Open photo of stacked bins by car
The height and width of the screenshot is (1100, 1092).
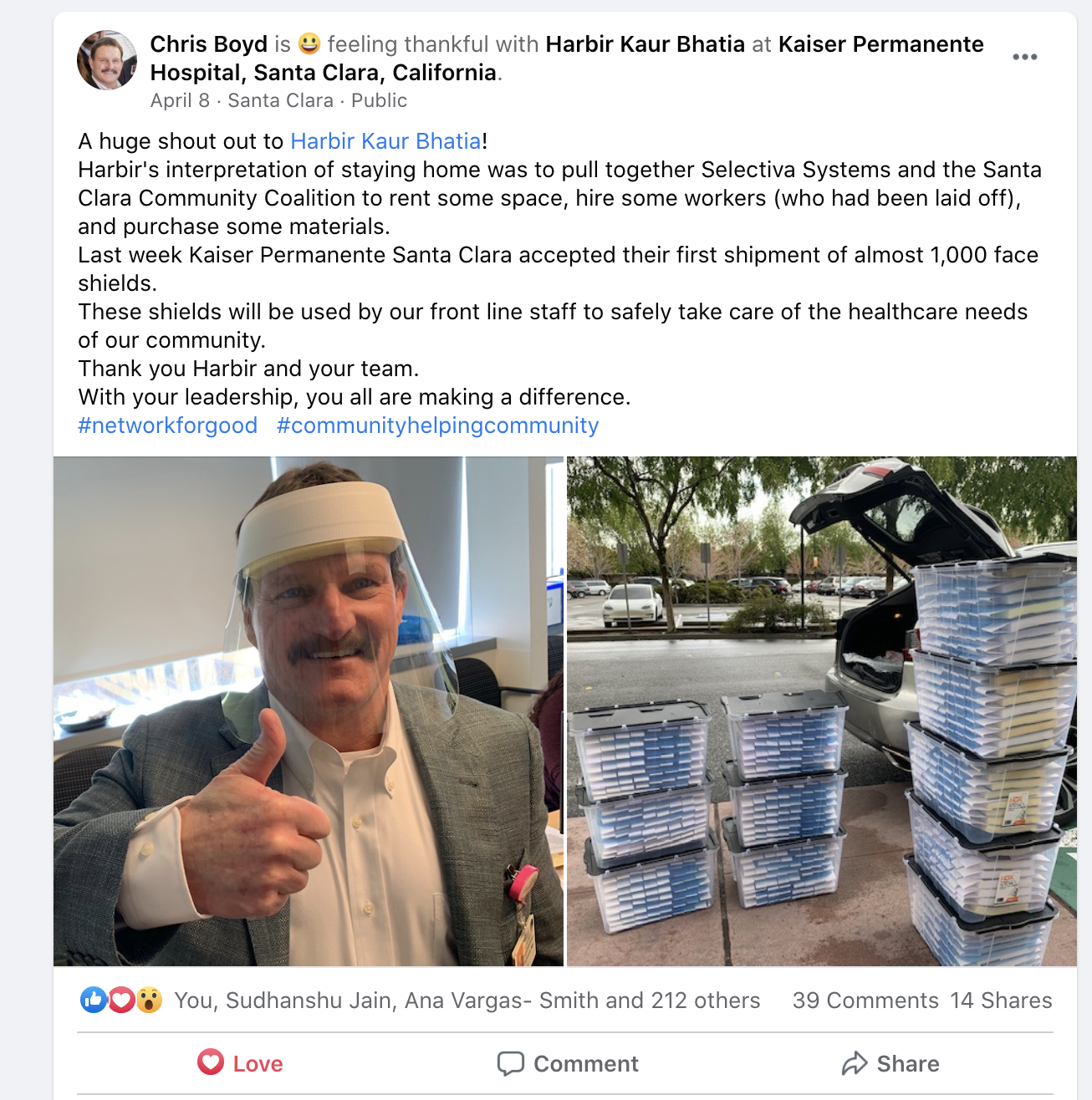(x=822, y=711)
